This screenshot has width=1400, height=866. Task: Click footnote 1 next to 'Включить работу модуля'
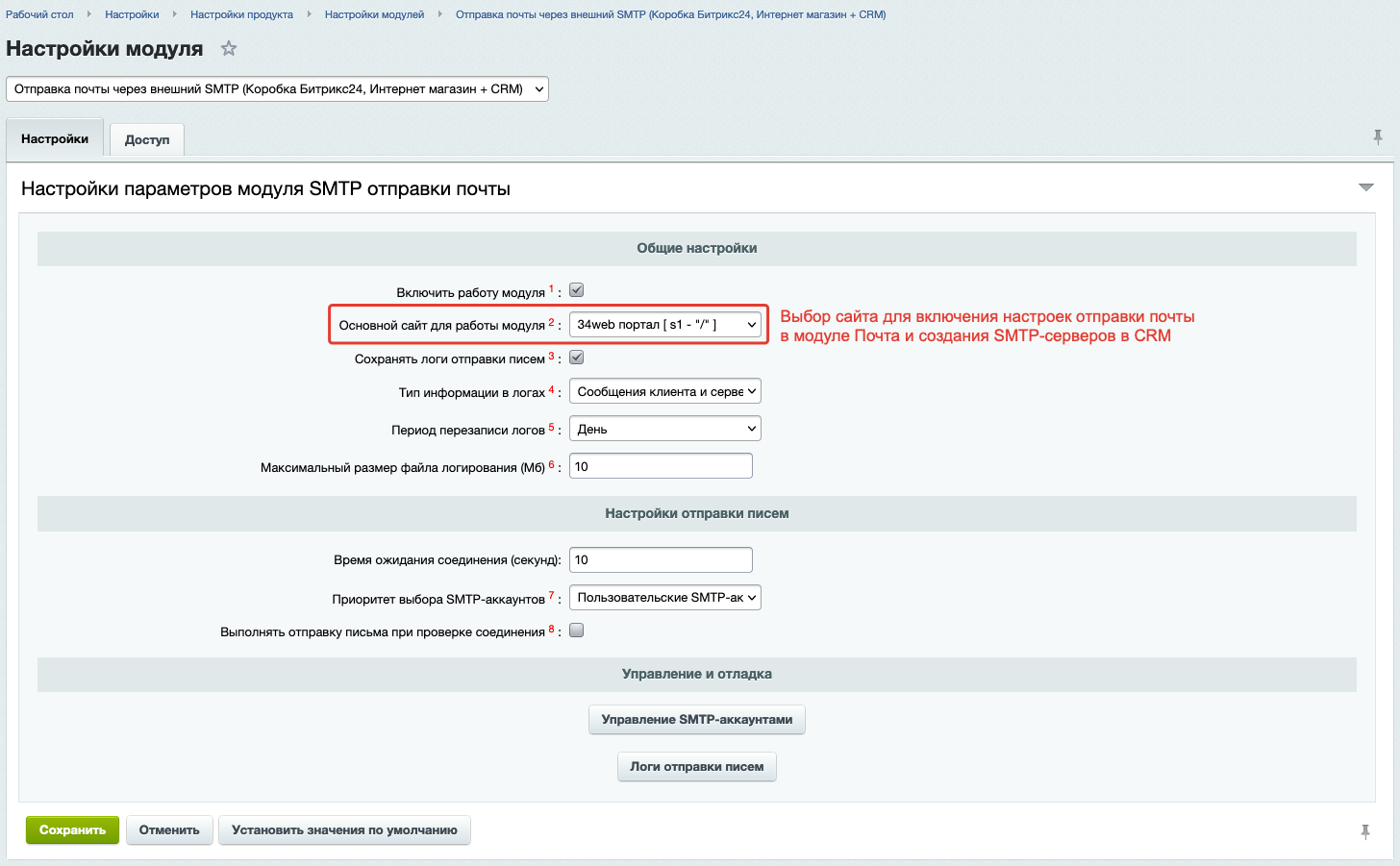[551, 288]
